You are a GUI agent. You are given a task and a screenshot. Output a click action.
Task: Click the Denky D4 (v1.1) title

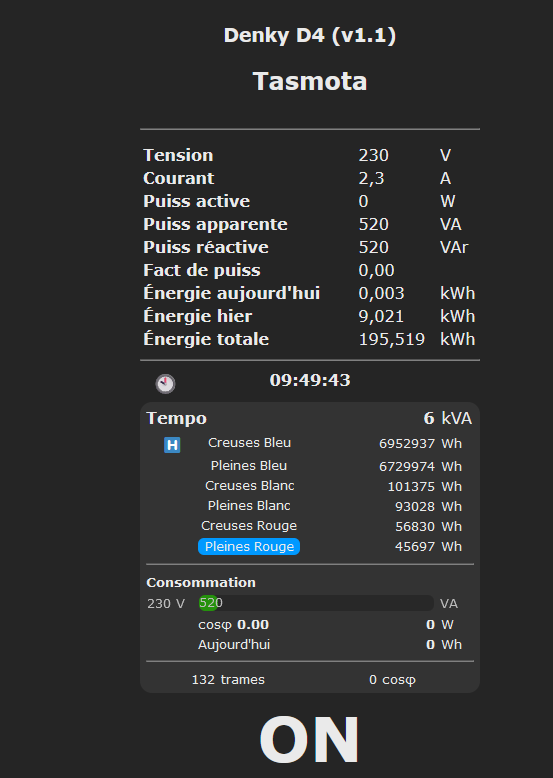(309, 36)
